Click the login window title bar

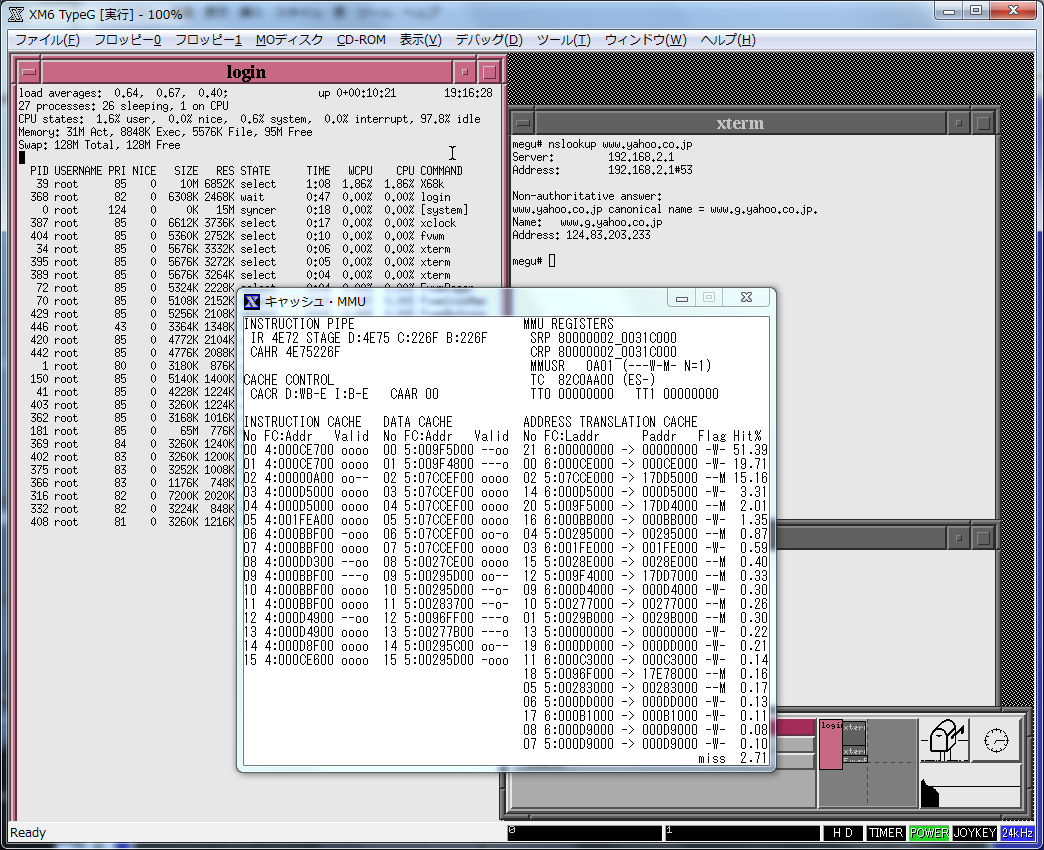click(x=246, y=72)
